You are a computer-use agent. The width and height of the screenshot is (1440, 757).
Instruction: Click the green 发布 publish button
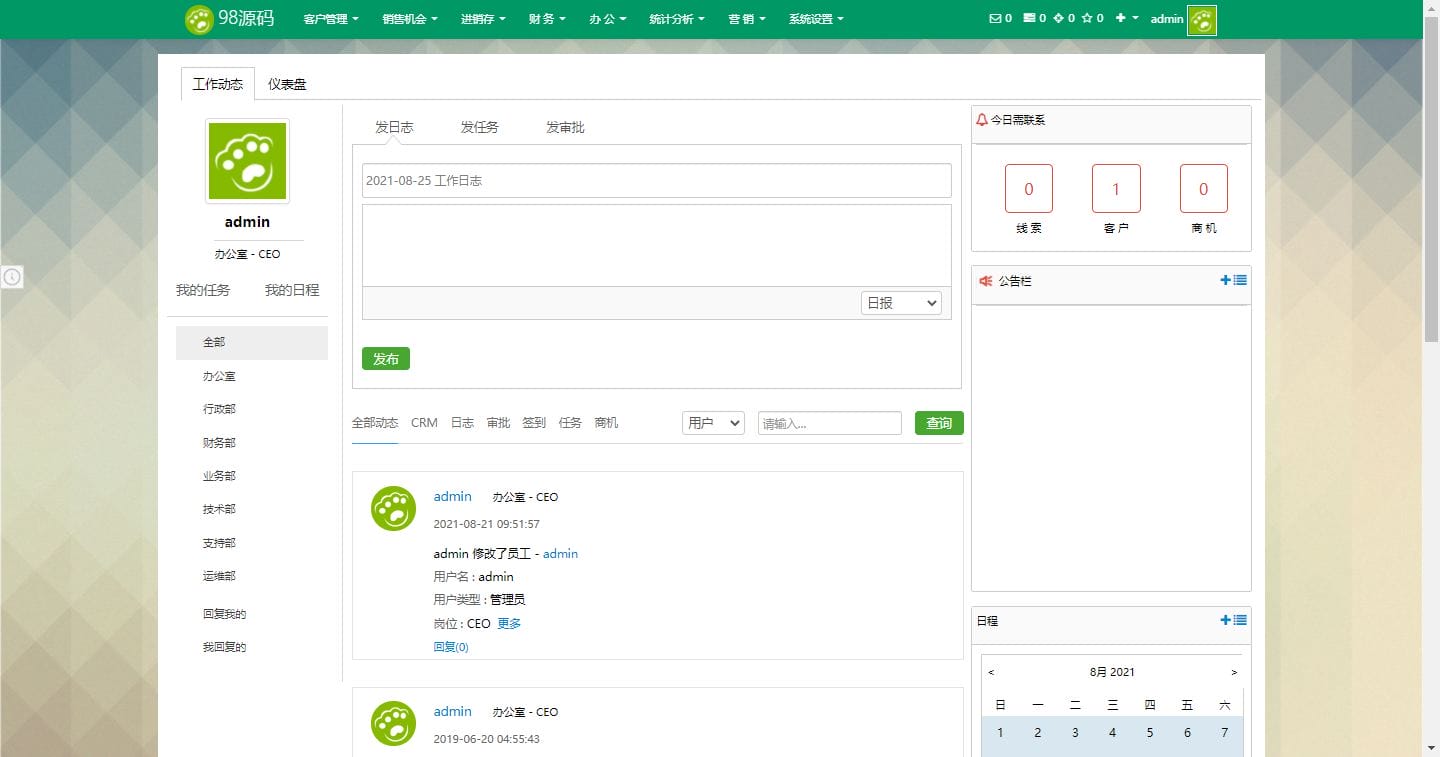click(386, 358)
